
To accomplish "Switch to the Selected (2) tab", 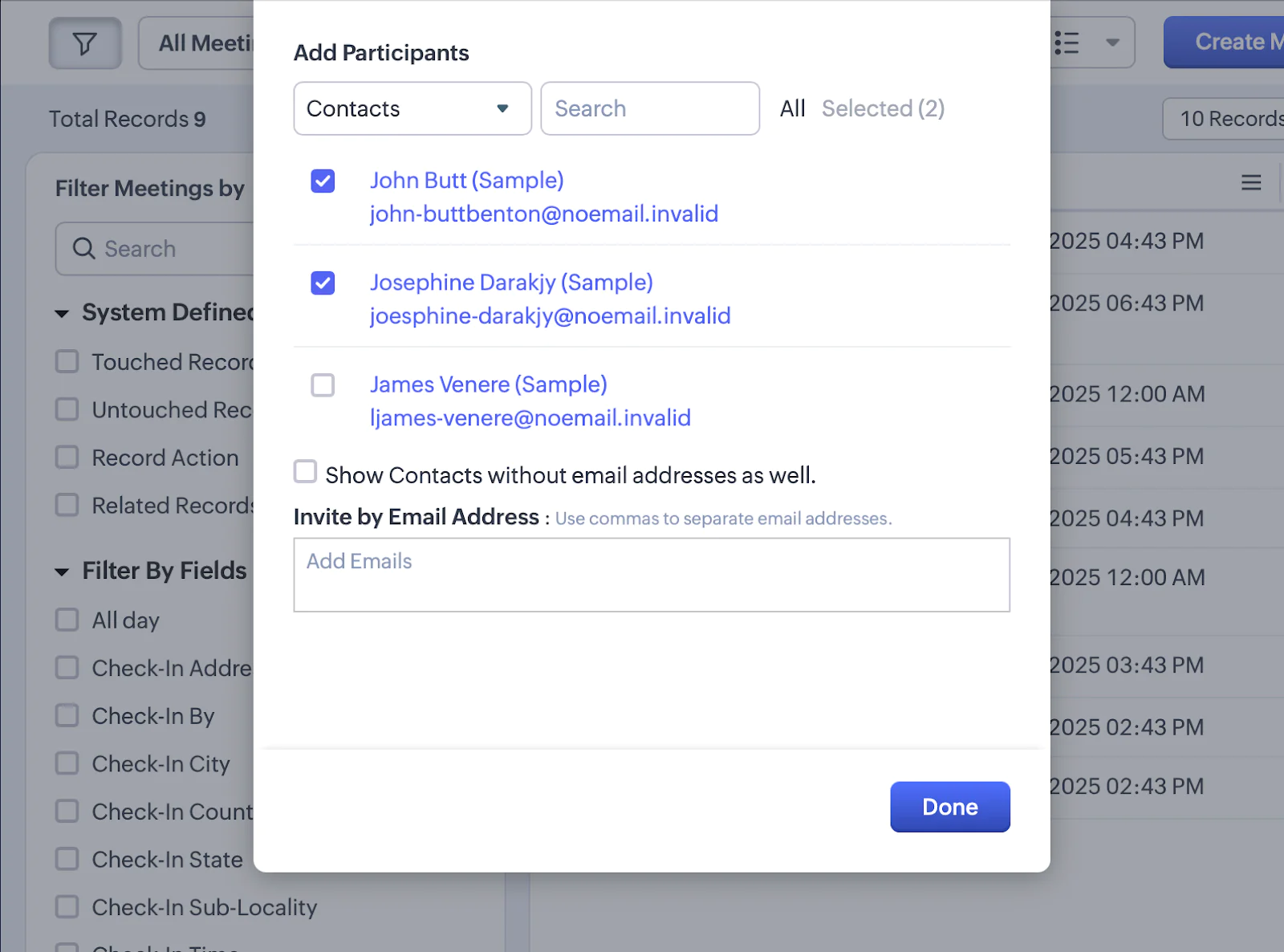I will (x=883, y=108).
